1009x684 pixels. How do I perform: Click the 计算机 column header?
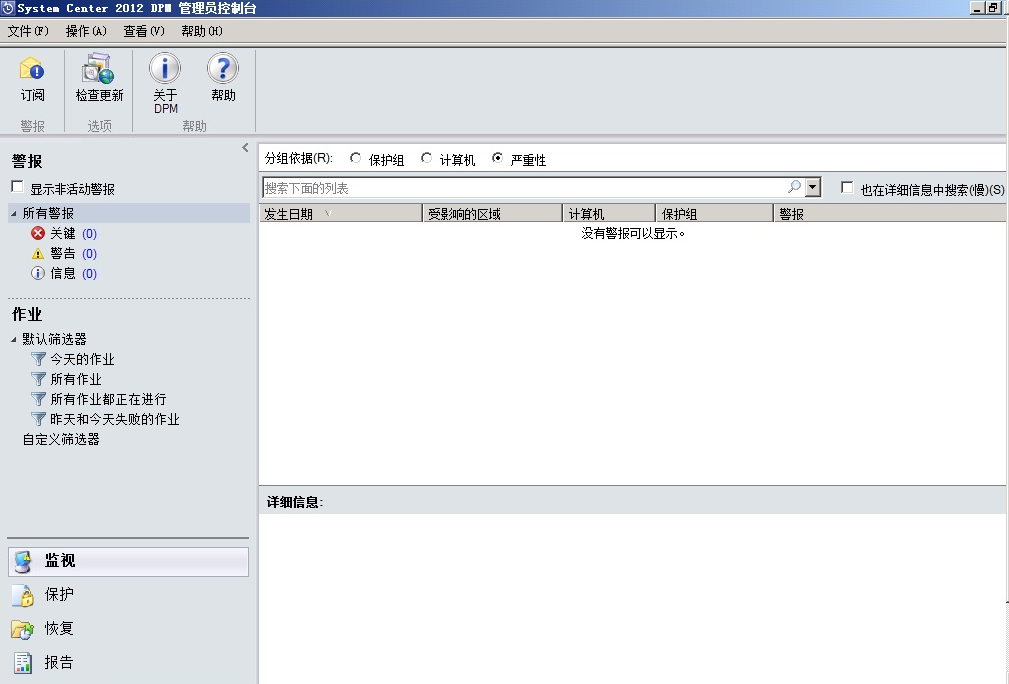click(x=609, y=214)
